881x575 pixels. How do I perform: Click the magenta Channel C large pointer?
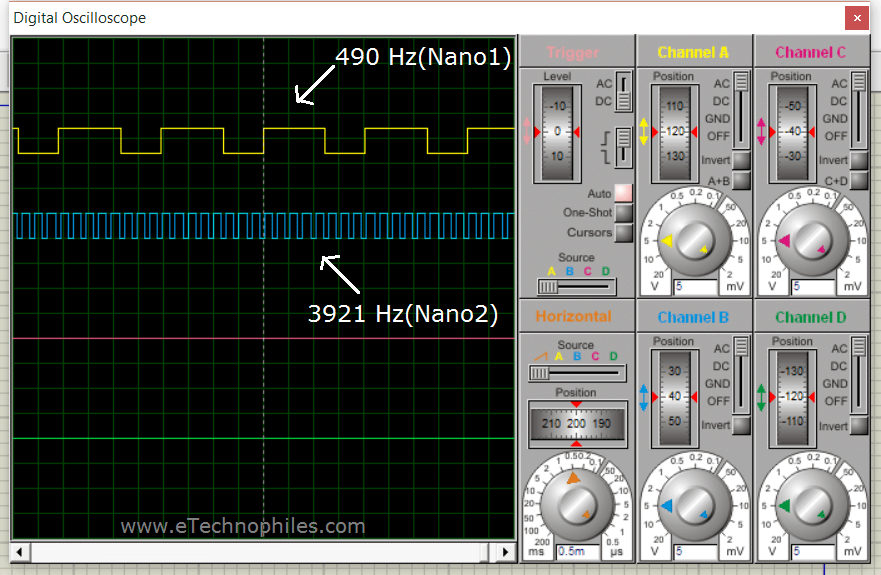[x=784, y=241]
